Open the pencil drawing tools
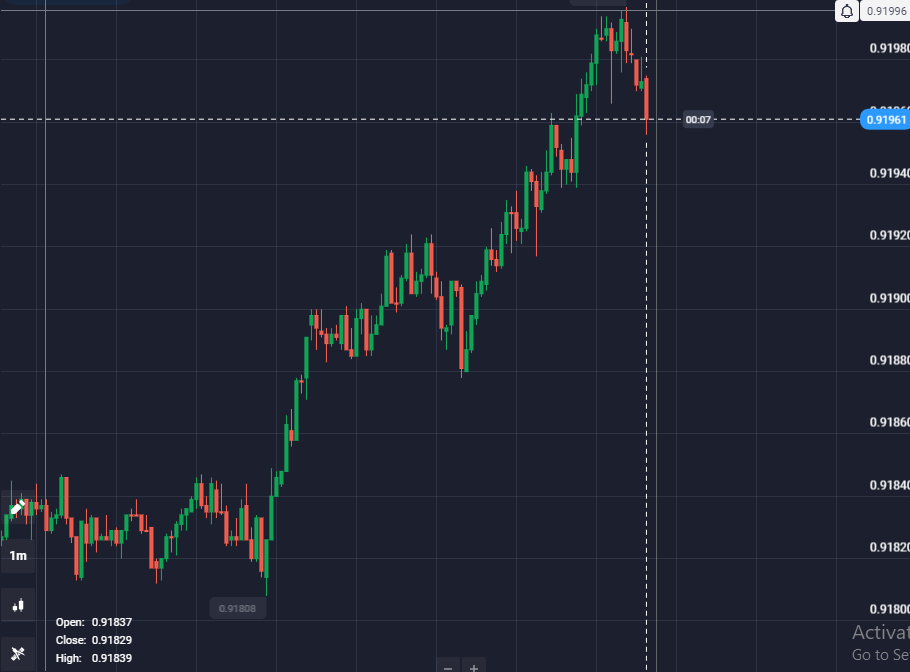The height and width of the screenshot is (672, 910). tap(17, 507)
